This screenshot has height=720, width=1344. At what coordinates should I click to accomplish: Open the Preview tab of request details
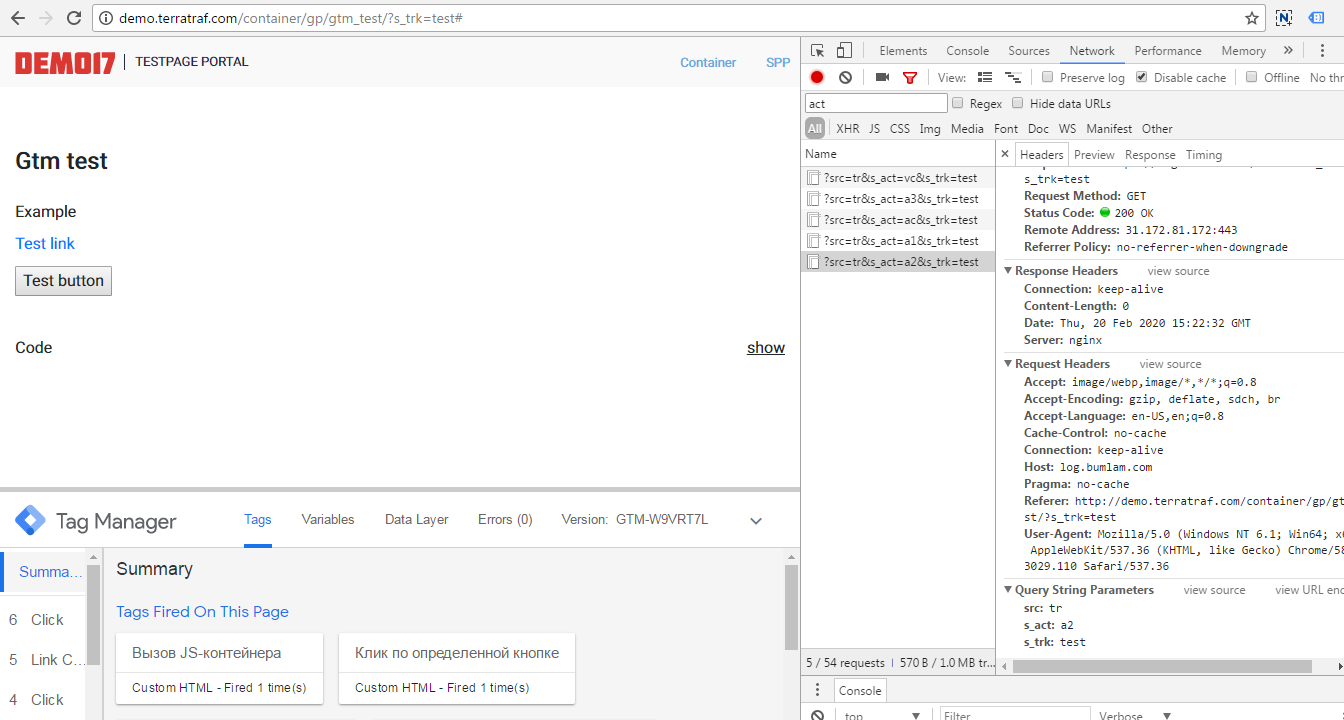click(x=1094, y=155)
